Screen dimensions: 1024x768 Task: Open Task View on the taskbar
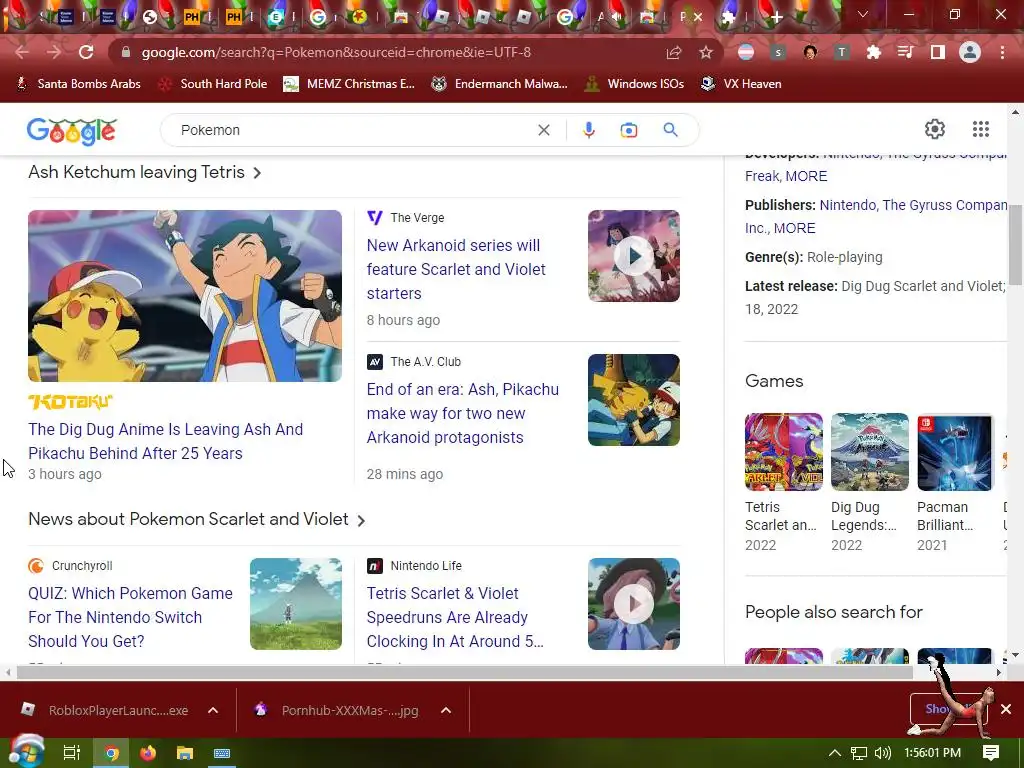click(71, 753)
